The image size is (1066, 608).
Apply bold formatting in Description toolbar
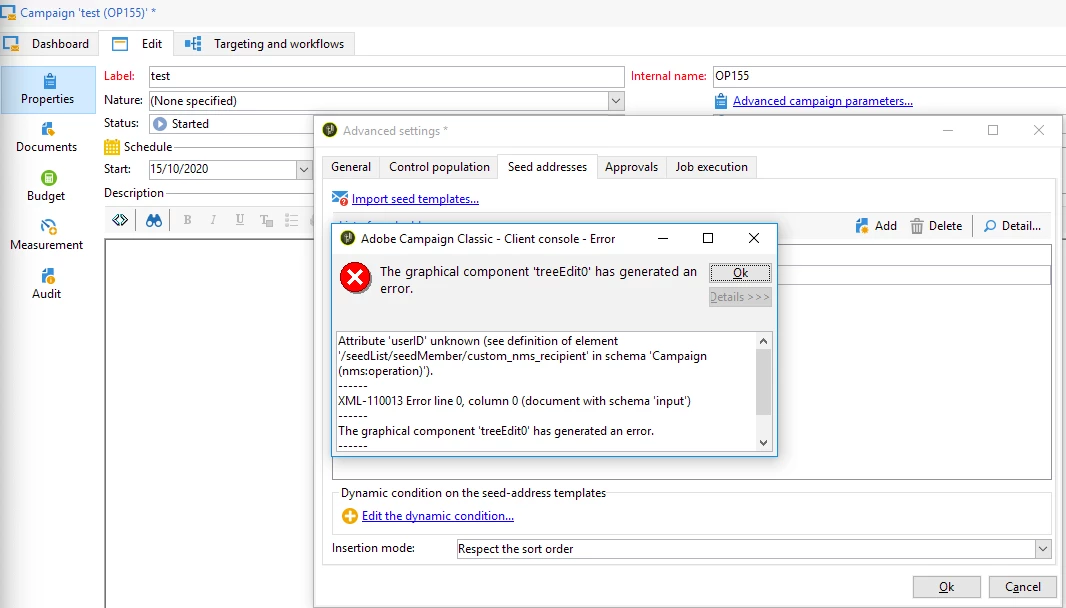point(188,220)
